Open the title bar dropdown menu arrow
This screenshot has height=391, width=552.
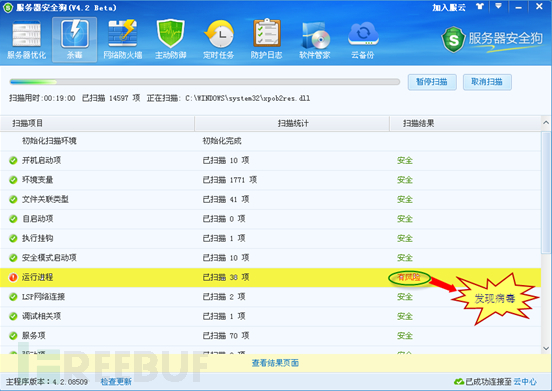tap(498, 6)
